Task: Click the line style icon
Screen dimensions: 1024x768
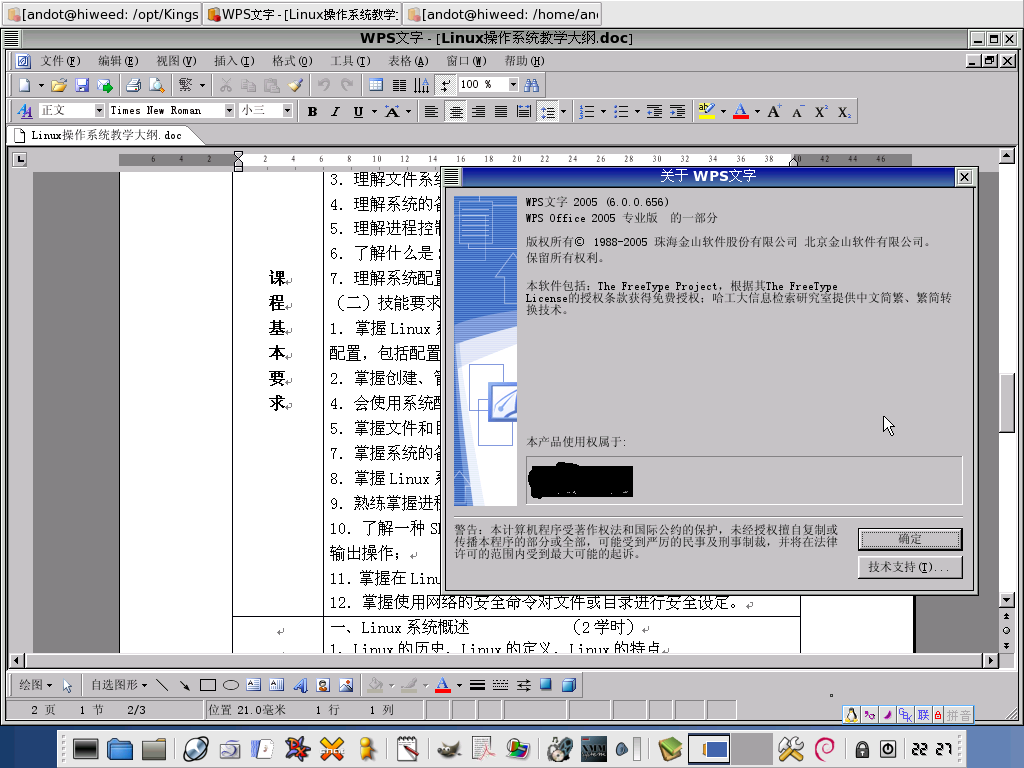Action: [477, 685]
